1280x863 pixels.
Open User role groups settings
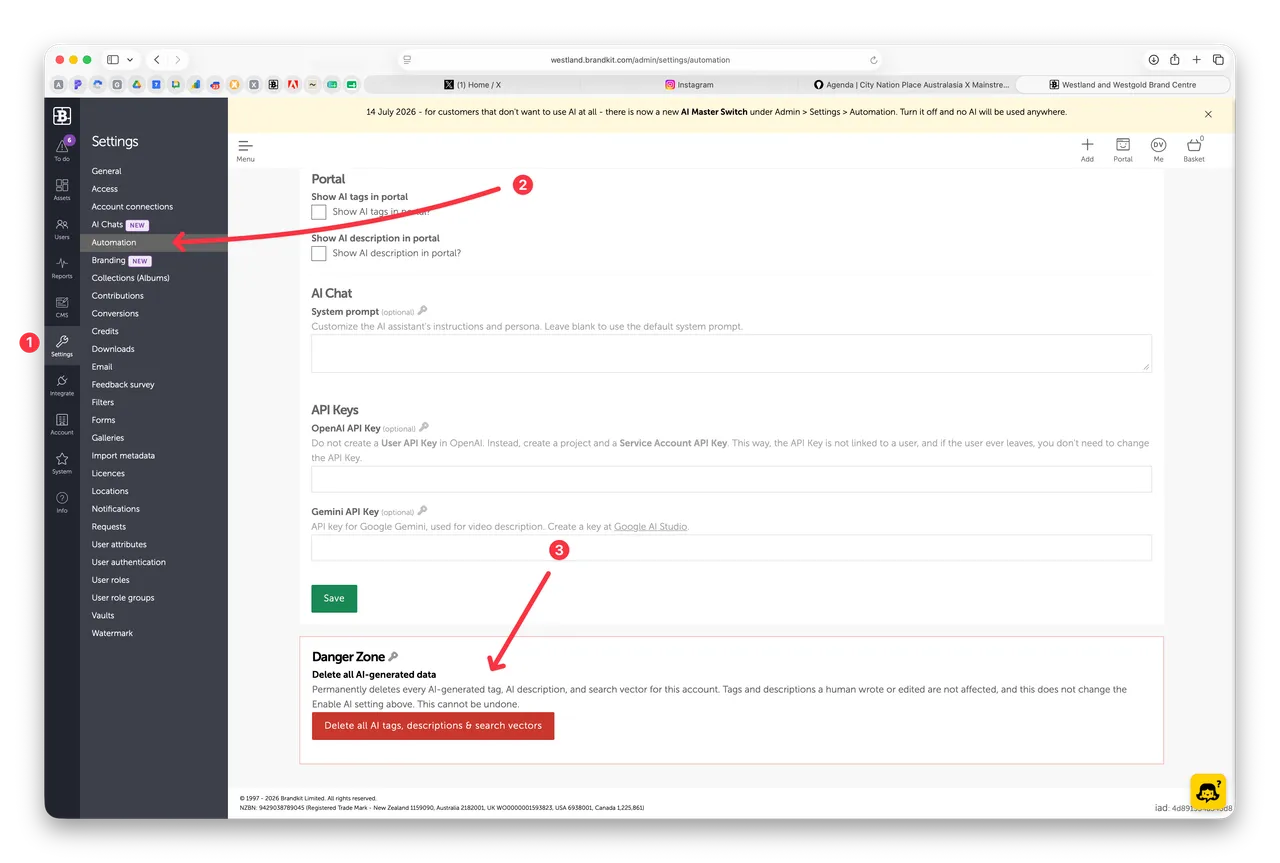pyautogui.click(x=123, y=598)
